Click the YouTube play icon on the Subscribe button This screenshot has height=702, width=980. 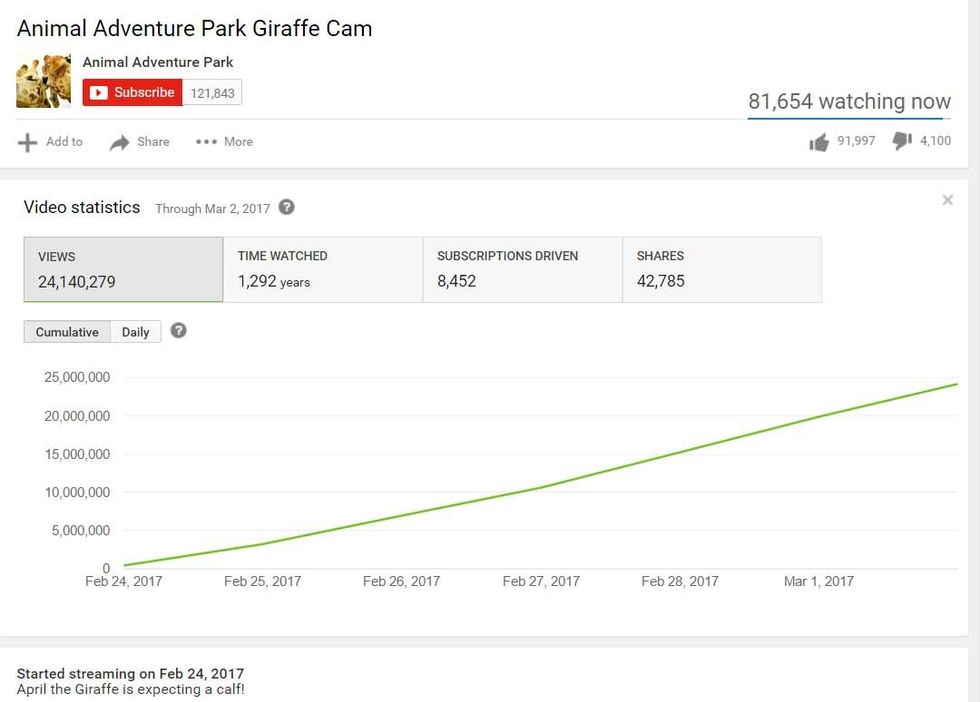(100, 91)
